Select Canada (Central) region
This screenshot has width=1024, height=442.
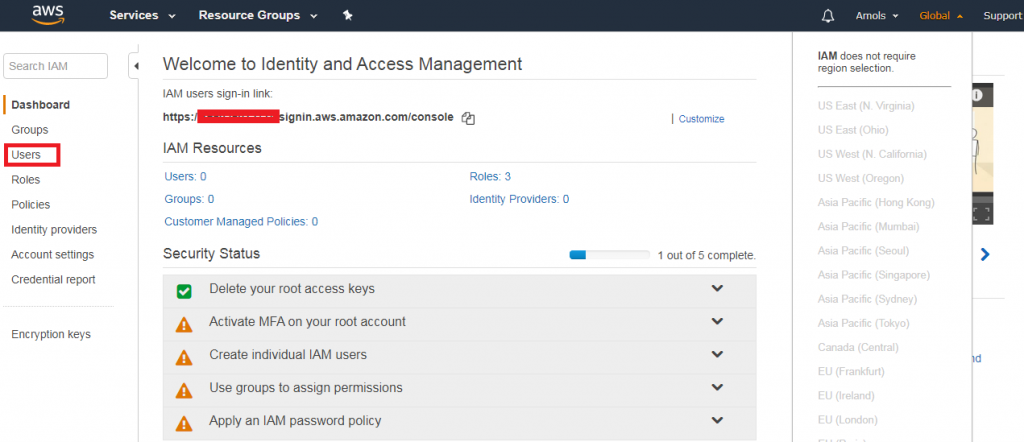pyautogui.click(x=858, y=347)
